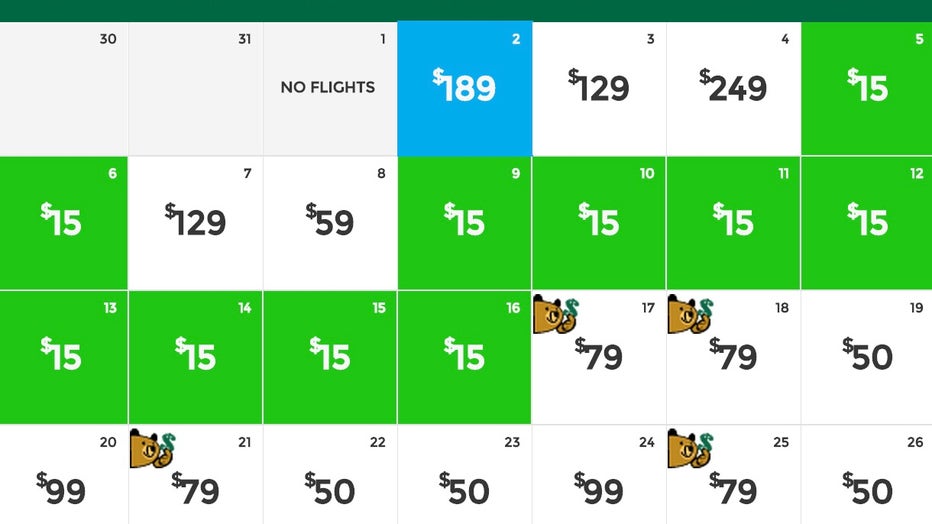932x524 pixels.
Task: Select the highlighted $189 fare on day 2
Action: point(465,89)
